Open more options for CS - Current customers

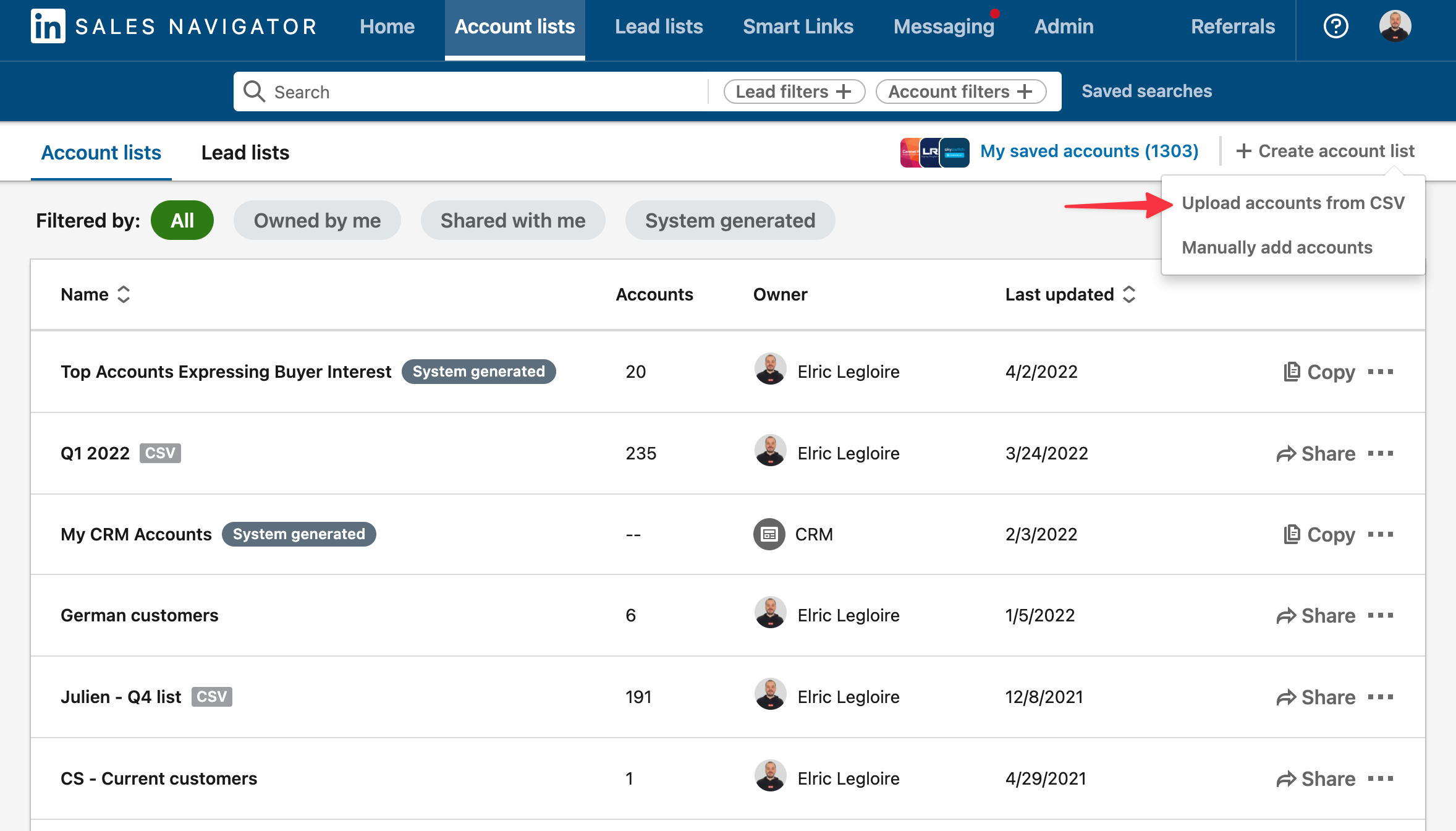1381,778
